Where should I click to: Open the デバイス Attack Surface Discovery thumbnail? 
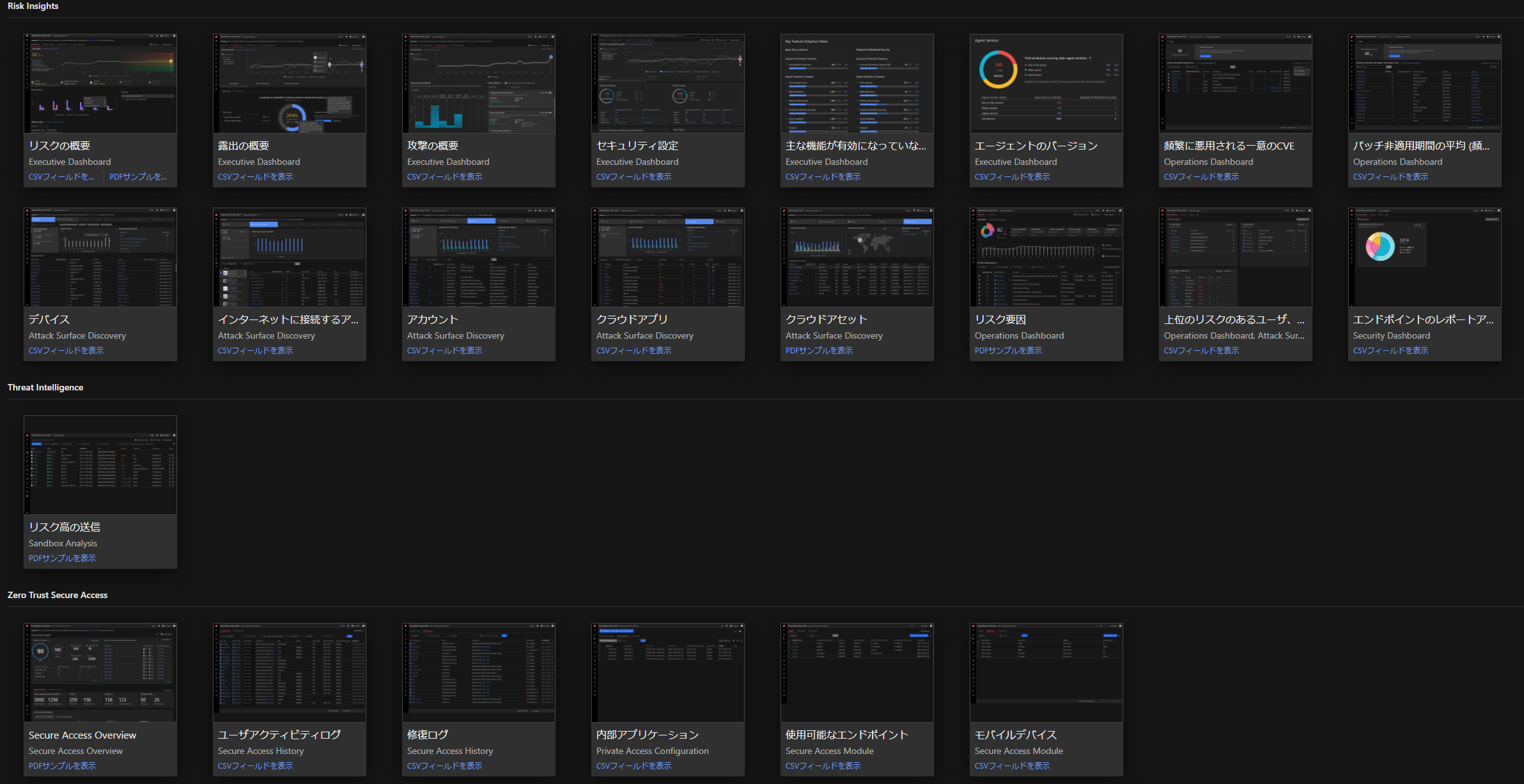[100, 257]
